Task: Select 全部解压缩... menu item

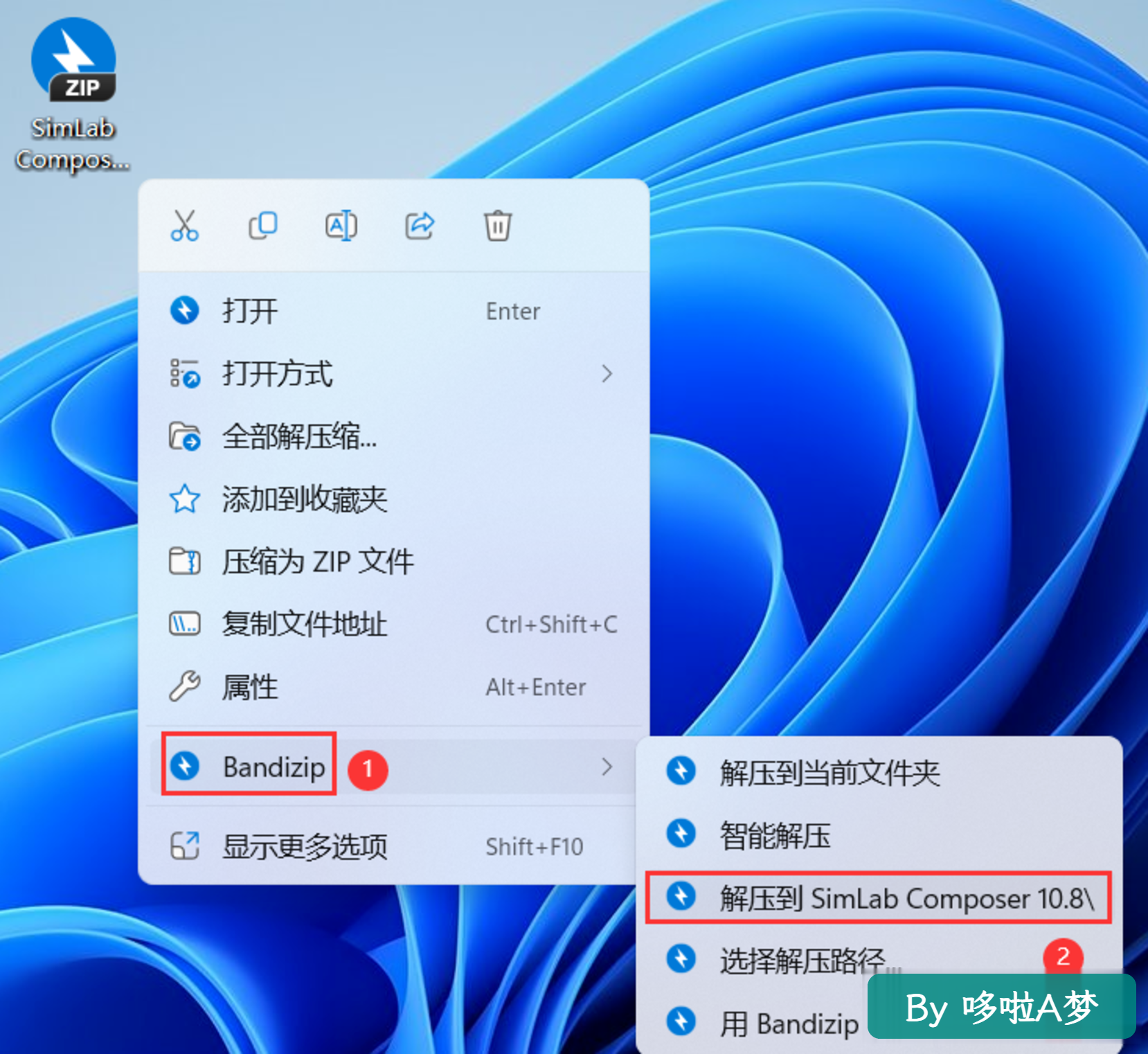Action: 393,437
